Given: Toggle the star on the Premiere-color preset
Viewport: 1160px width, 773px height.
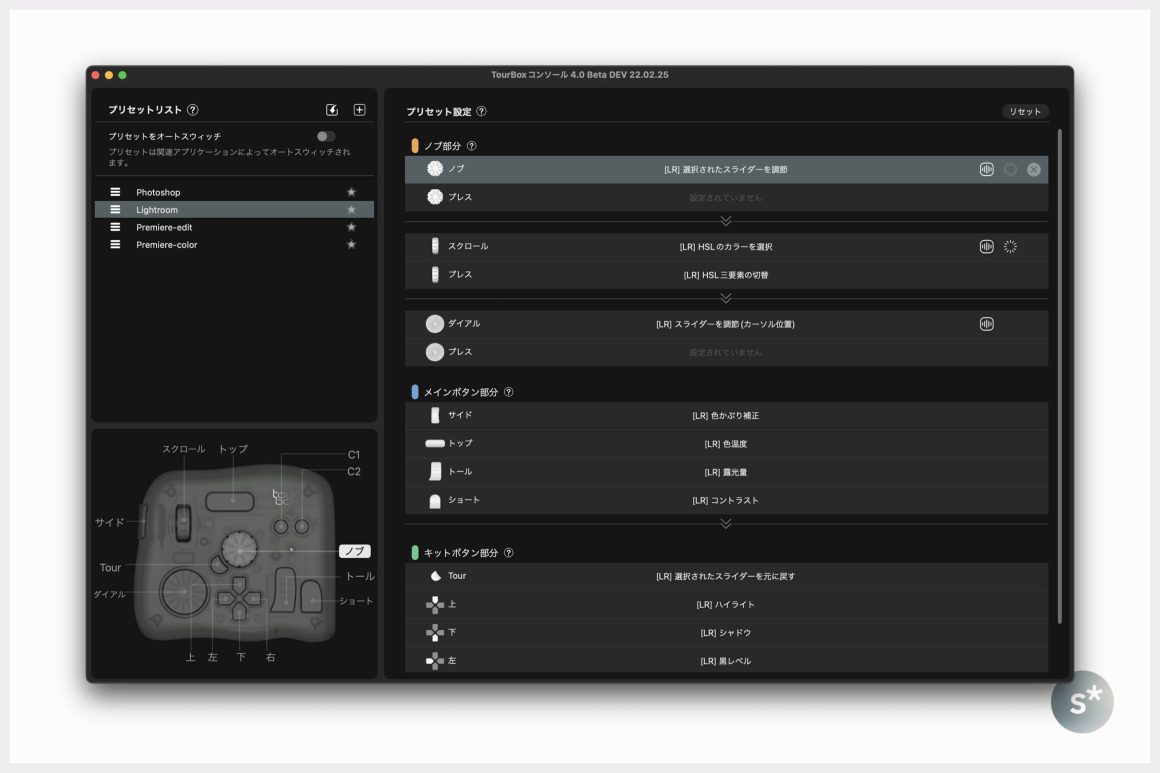Looking at the screenshot, I should 351,245.
